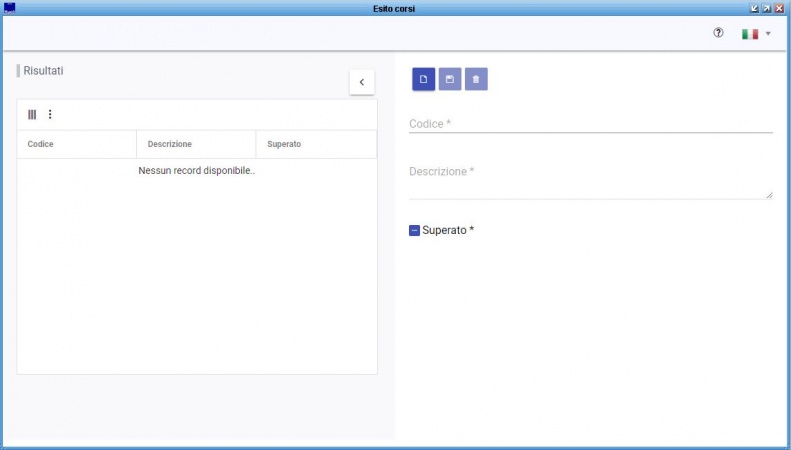791x450 pixels.
Task: Focus the Codice input field
Action: 591,124
